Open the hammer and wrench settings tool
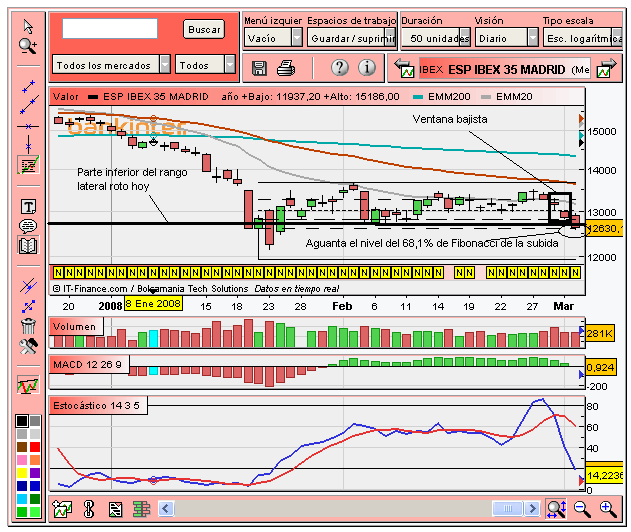 [x=28, y=346]
